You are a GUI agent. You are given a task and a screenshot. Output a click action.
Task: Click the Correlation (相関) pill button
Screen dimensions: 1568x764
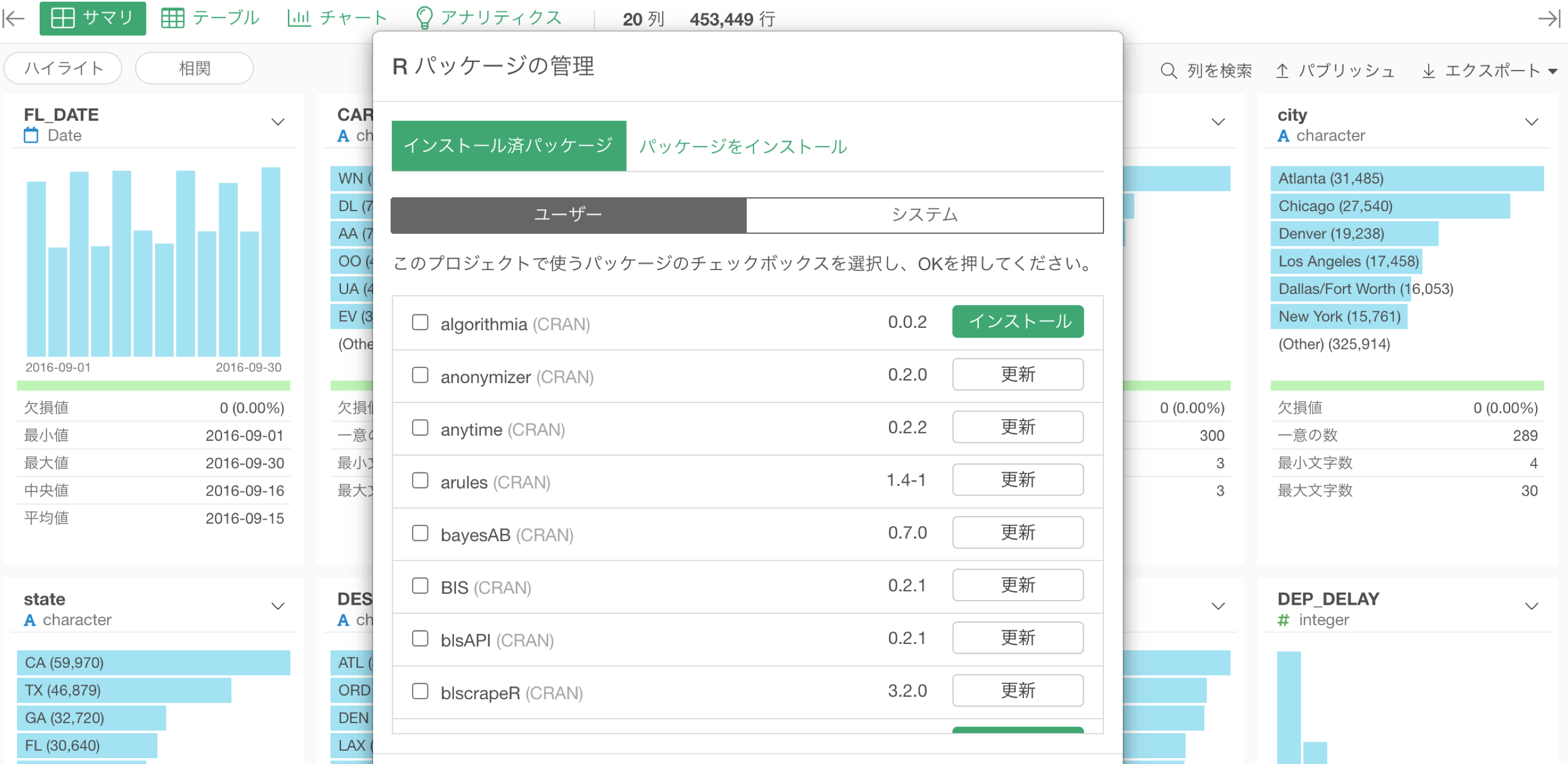point(194,68)
